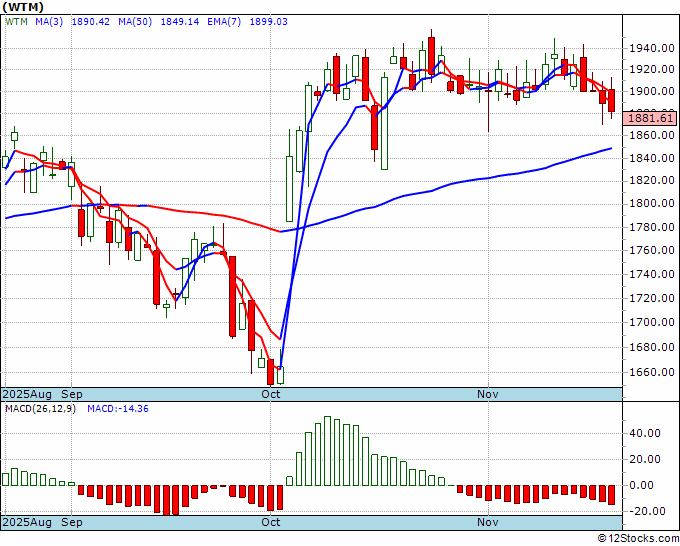Click the 1740.00 price axis label
Screen dimensions: 680x546
coord(651,274)
